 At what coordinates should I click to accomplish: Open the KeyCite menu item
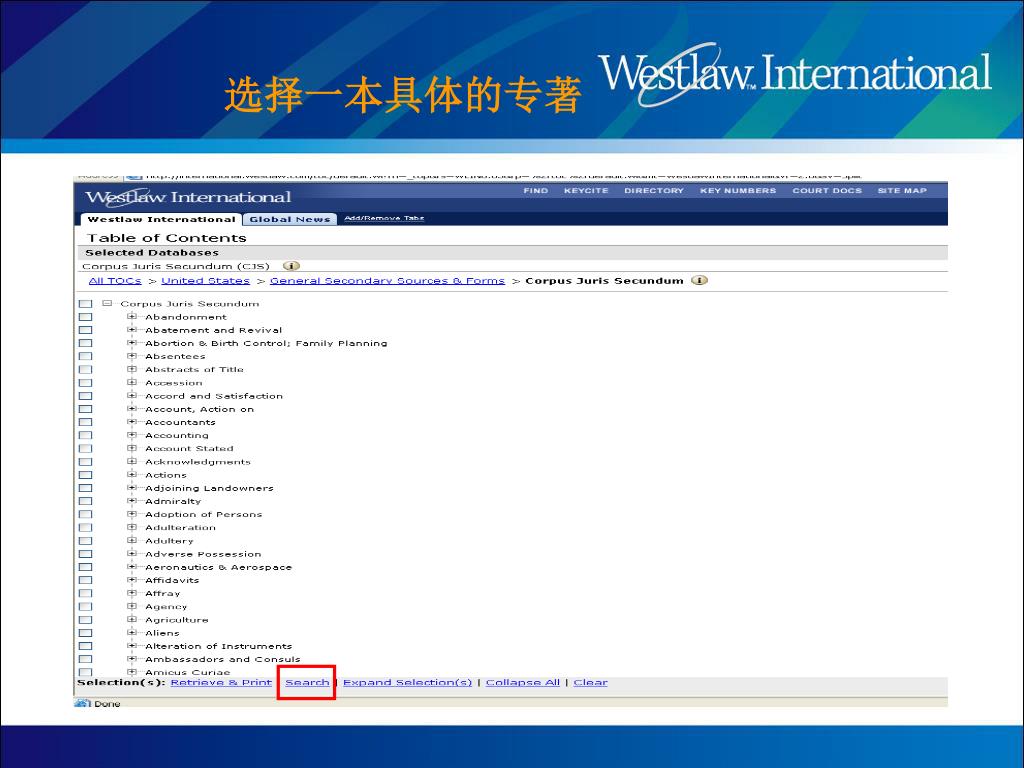(x=585, y=191)
